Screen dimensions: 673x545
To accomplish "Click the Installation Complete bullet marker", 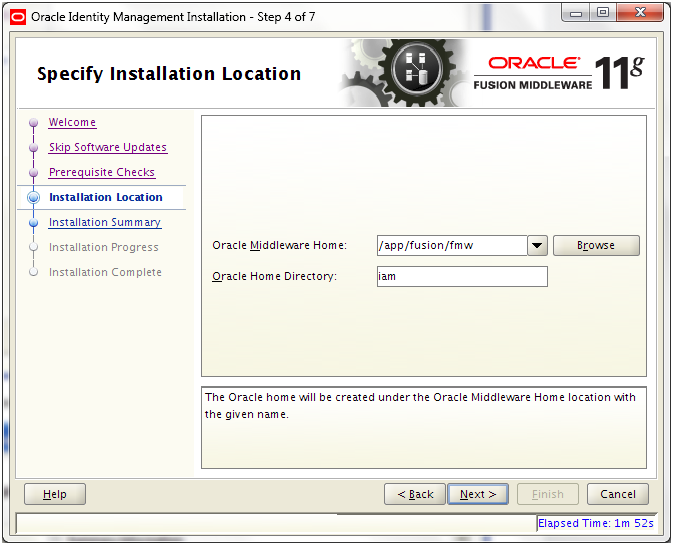I will click(33, 272).
